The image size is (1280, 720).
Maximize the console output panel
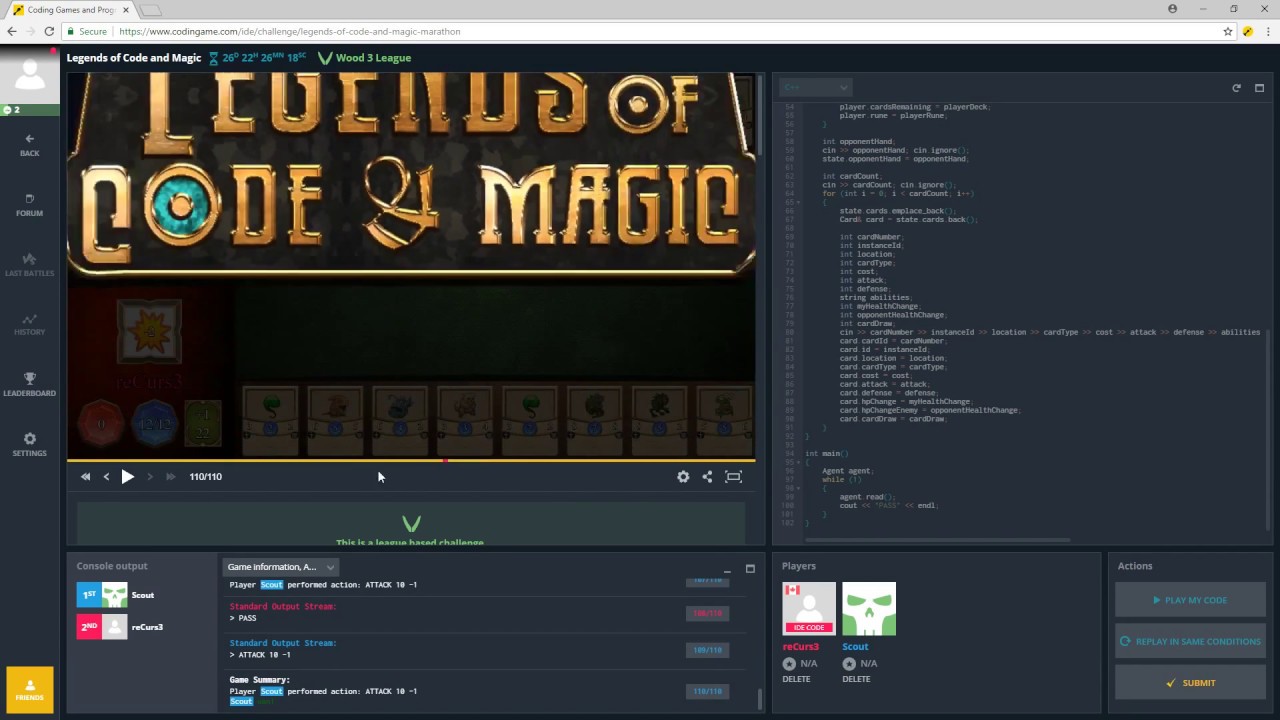(750, 569)
